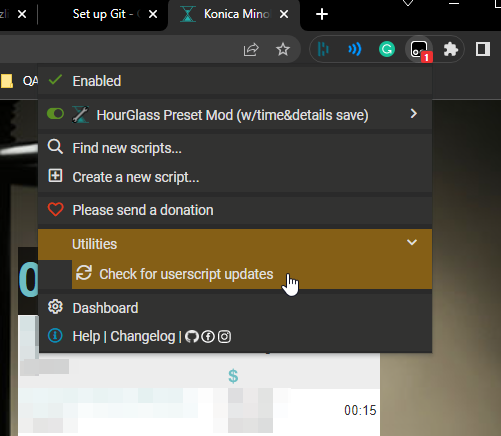Screen dimensions: 501x436
Task: Click the yellow bookmarks folder icon
Action: pos(7,81)
